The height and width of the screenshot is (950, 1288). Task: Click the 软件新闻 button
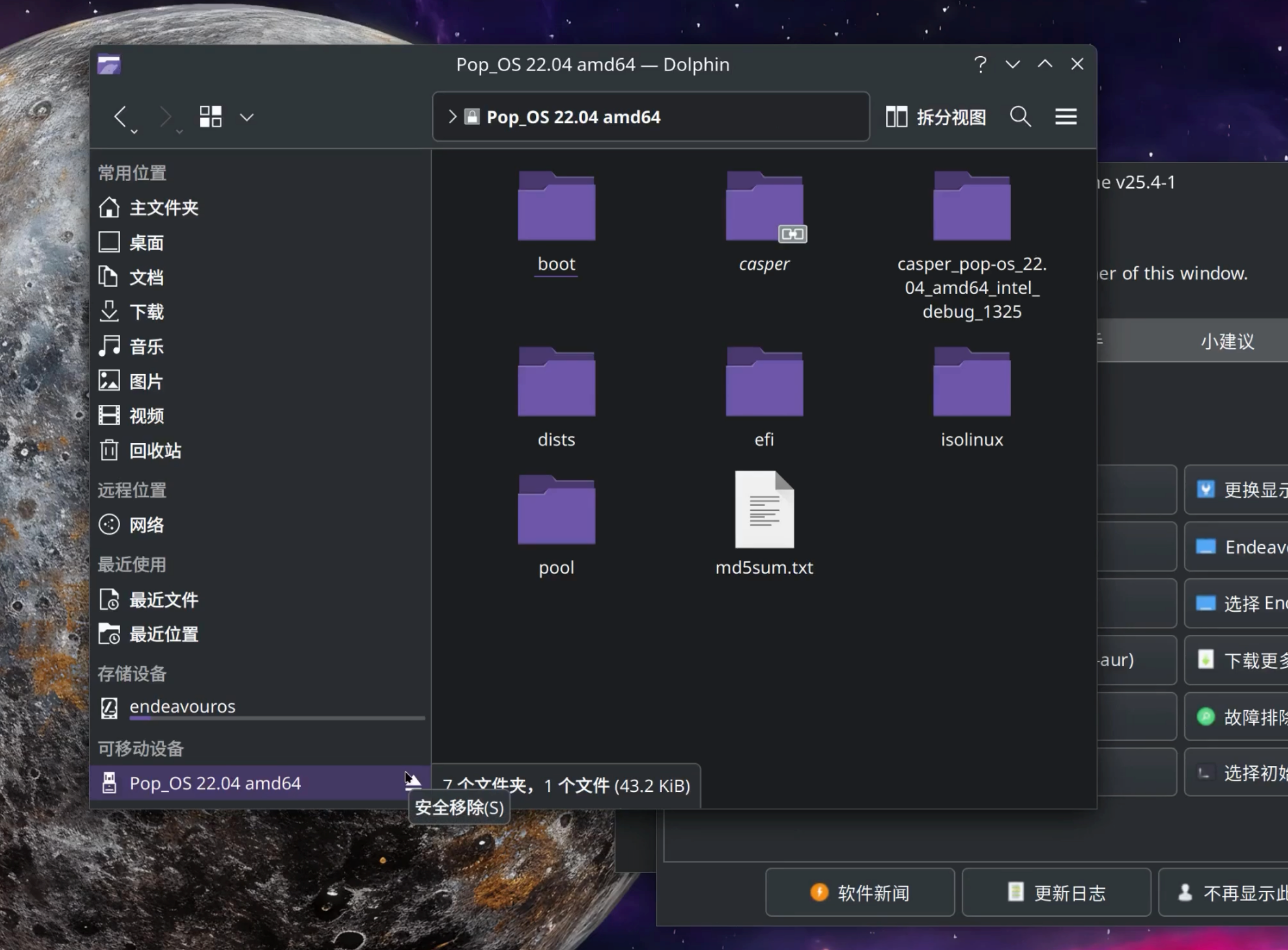tap(860, 892)
